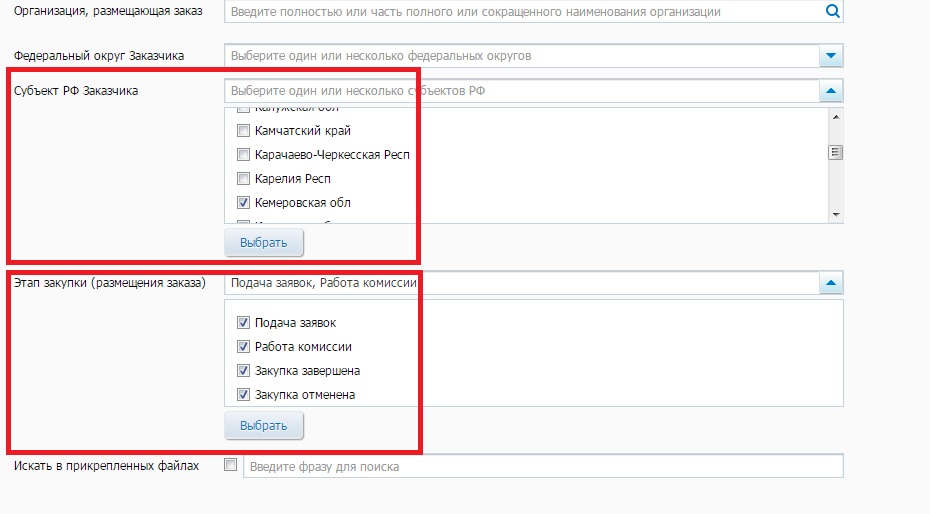
Task: Check the Карачаево-Черкесская Респ checkbox
Action: tap(243, 155)
